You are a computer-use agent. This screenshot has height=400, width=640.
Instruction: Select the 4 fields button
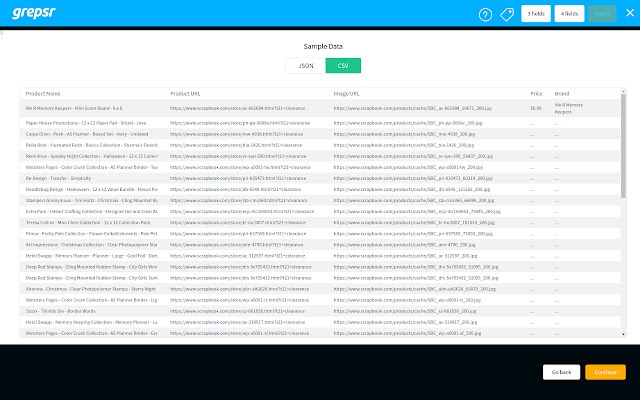pos(569,13)
